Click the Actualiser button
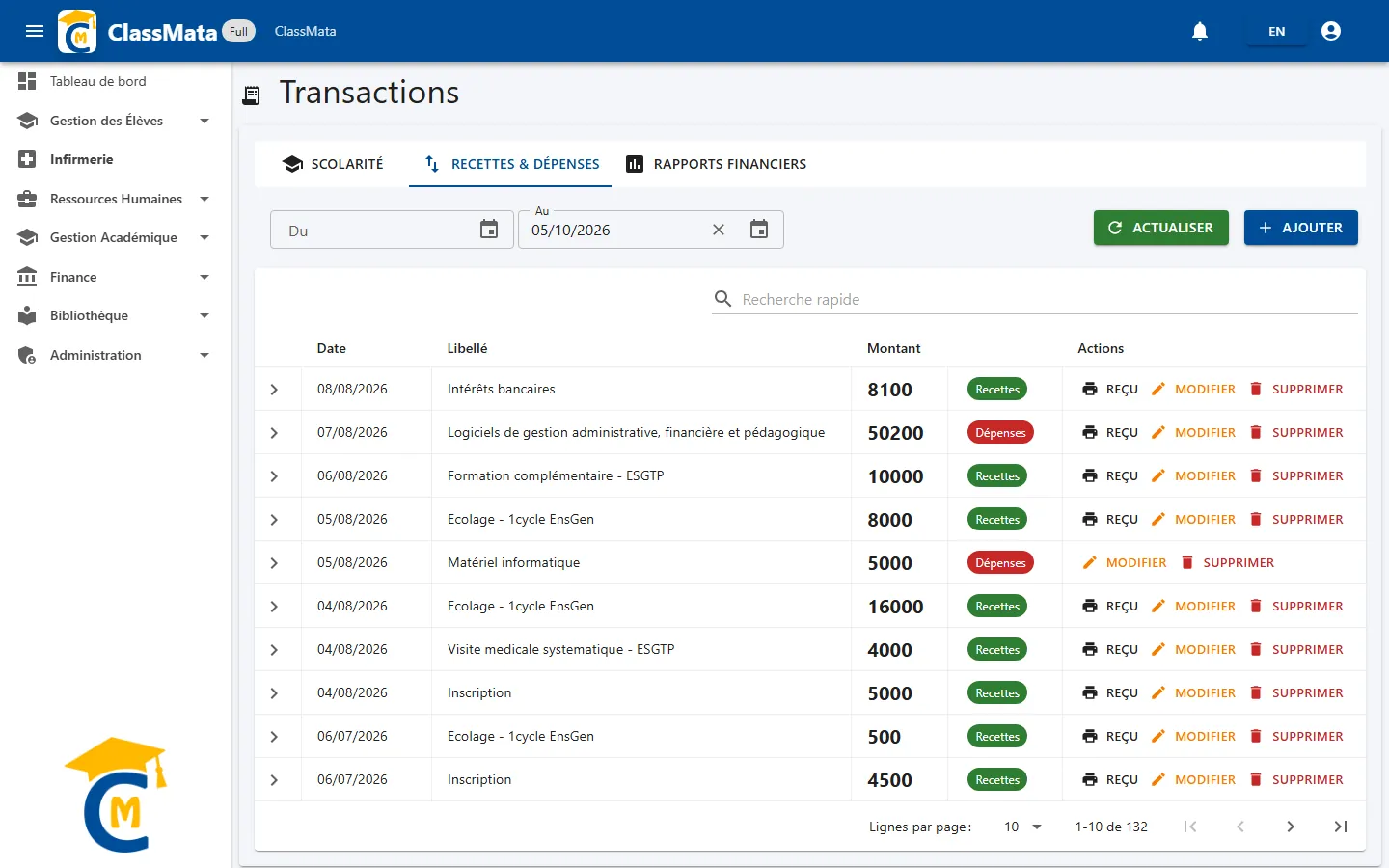This screenshot has height=868, width=1389. point(1161,228)
